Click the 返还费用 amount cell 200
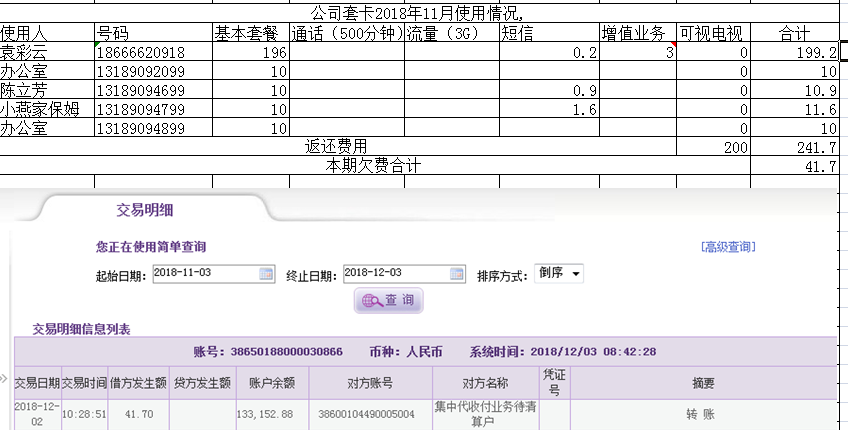Screen dimensions: 848x430 pyautogui.click(x=712, y=147)
